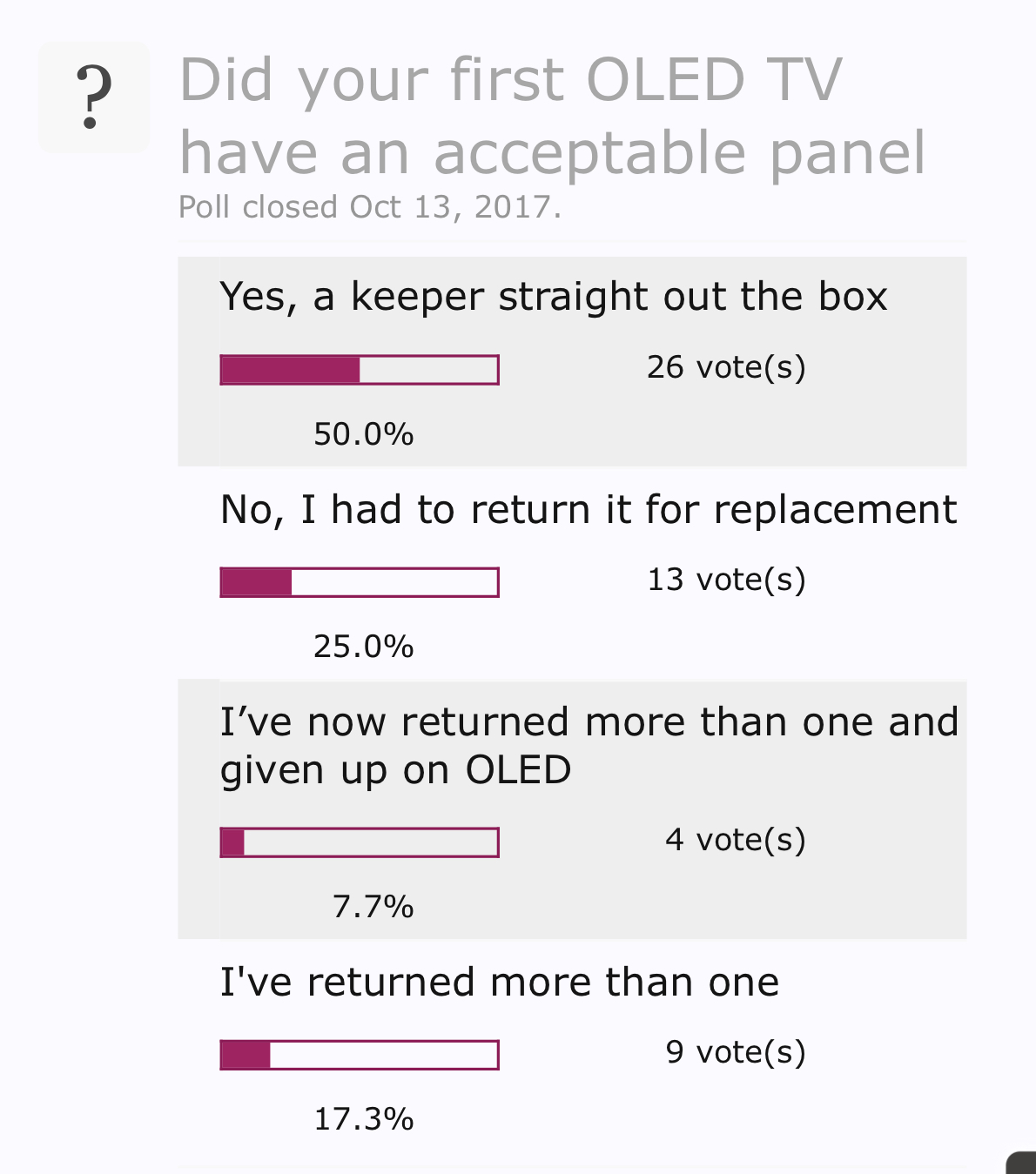
Task: Click the 7.7% percentage label
Action: [373, 907]
